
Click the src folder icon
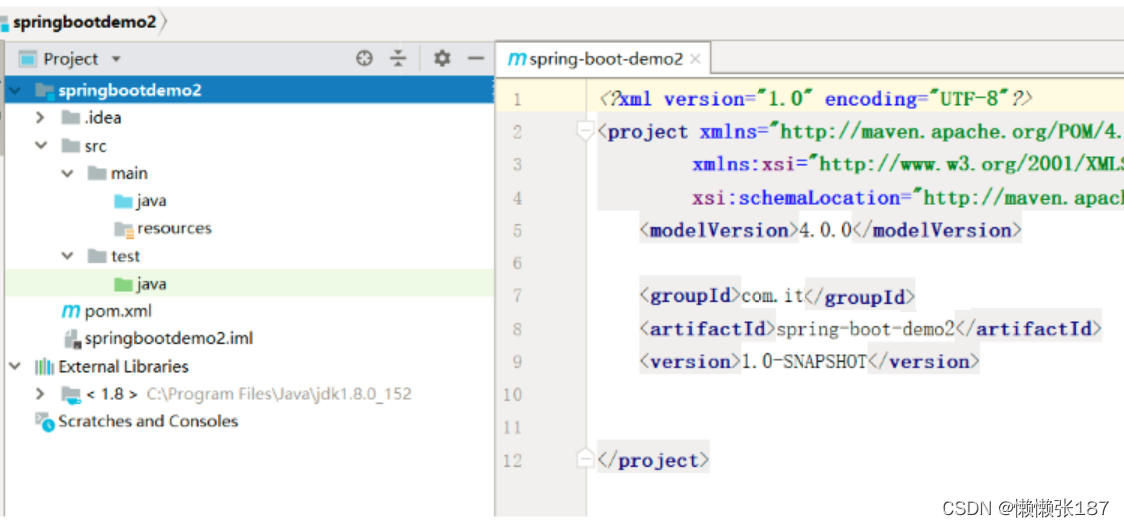70,146
